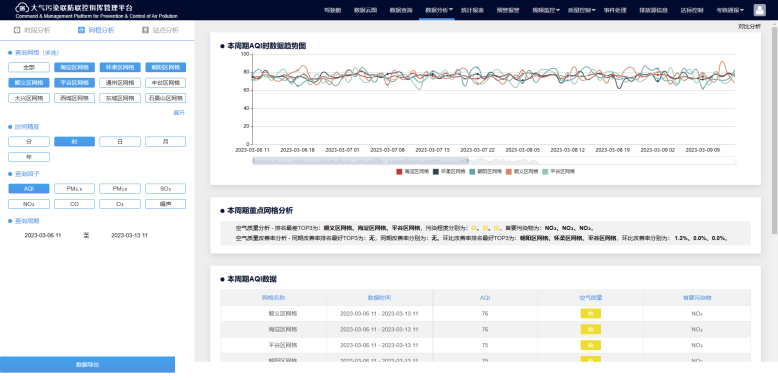
Task: Select the 时段分析 clock icon tab
Action: pyautogui.click(x=17, y=30)
